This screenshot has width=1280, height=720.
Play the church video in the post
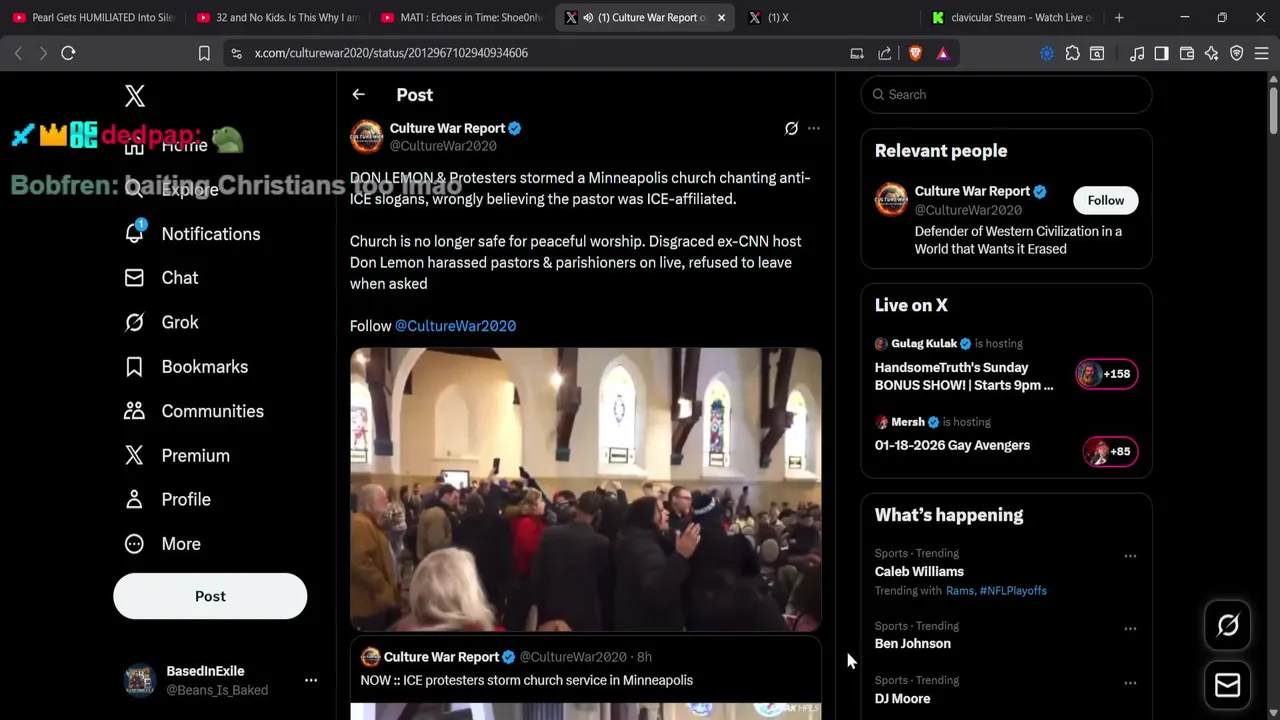click(x=585, y=490)
